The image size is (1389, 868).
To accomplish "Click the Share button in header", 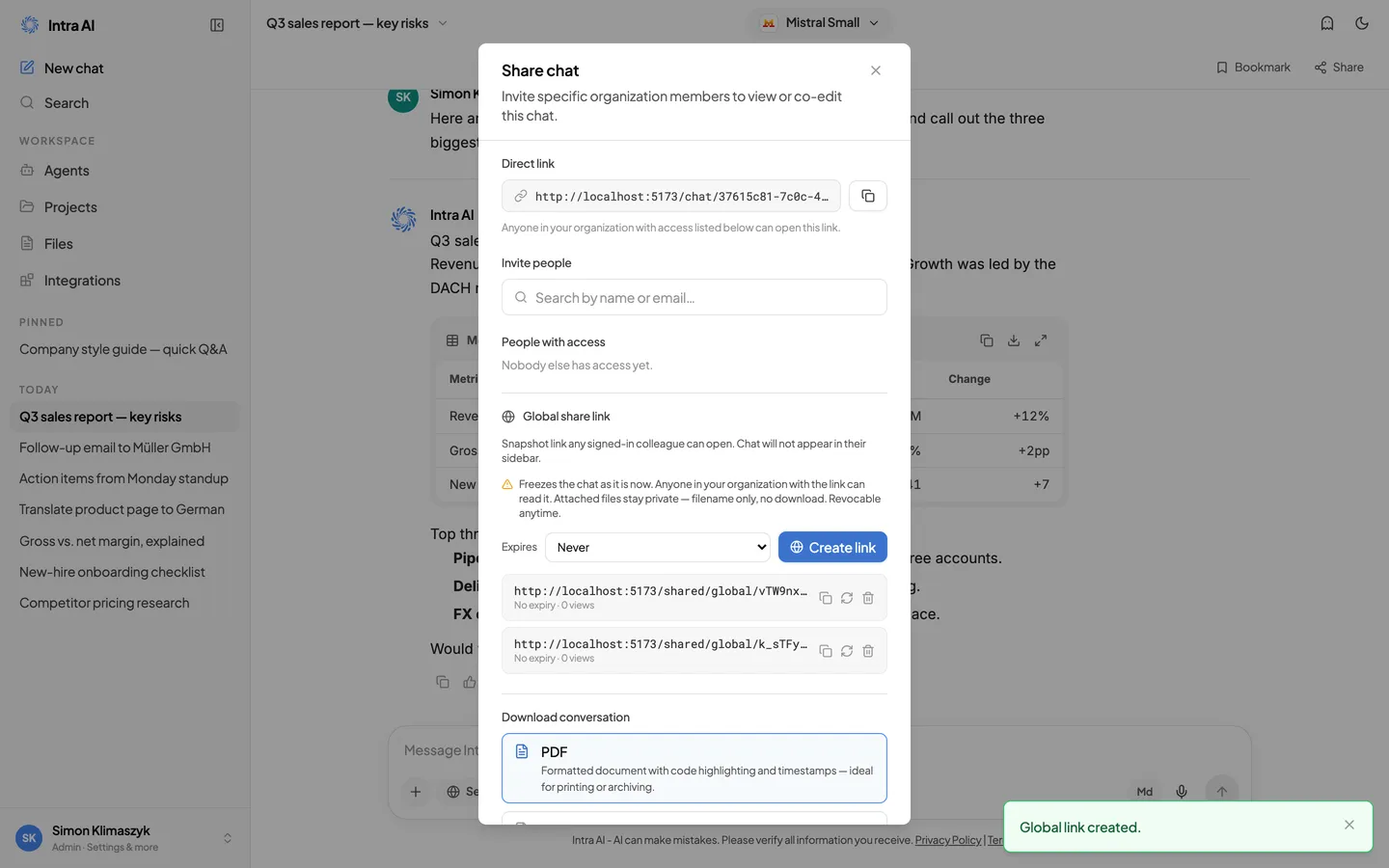I will (1339, 68).
